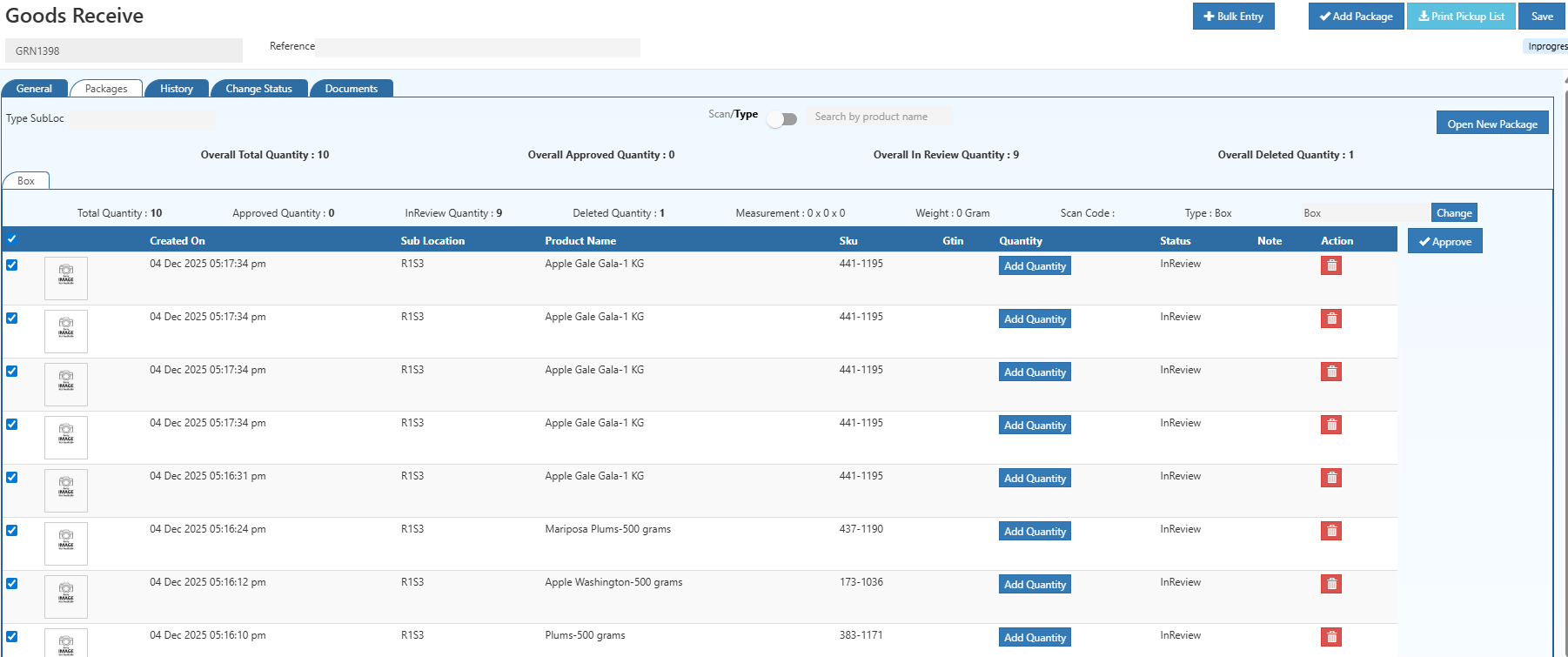Delete the 437-1190 Mariposa Plums row

(1330, 531)
